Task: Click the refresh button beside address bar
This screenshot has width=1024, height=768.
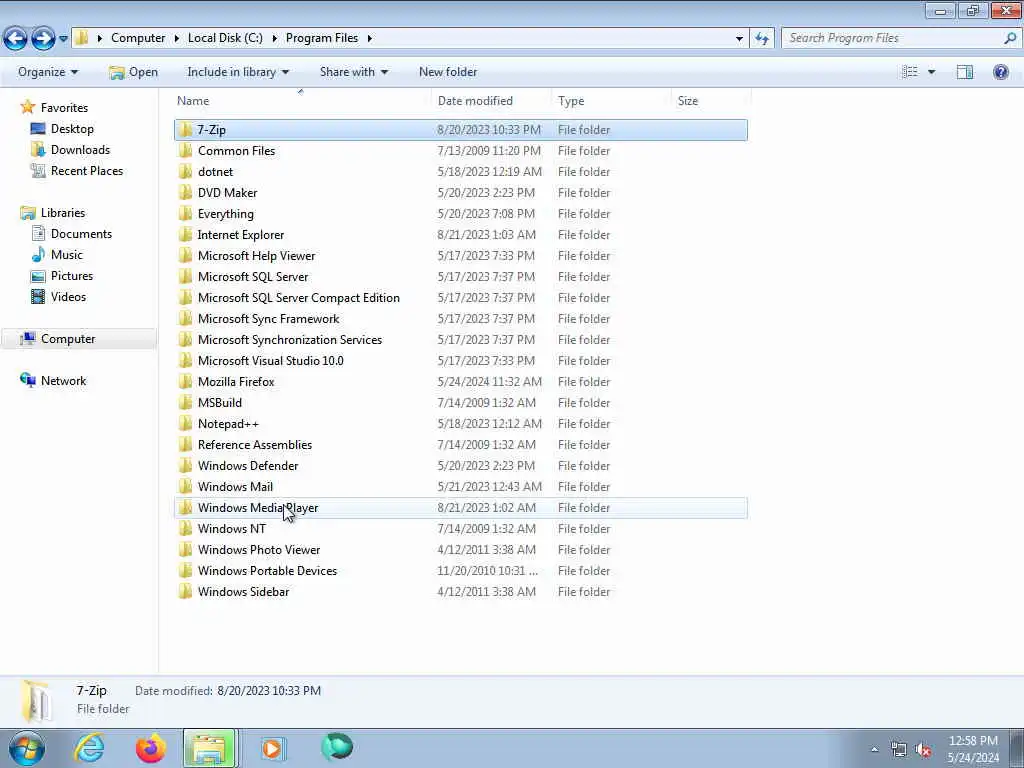Action: pos(762,39)
